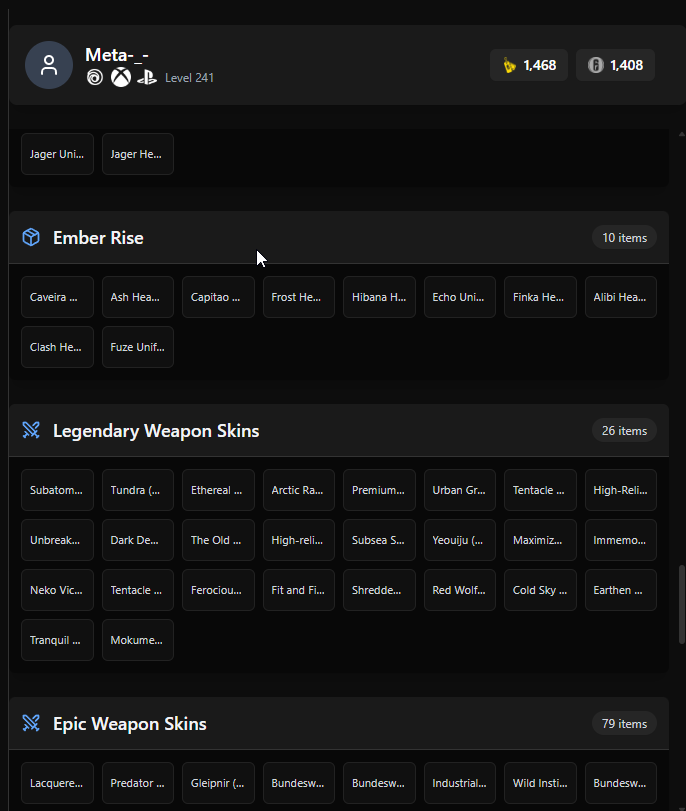Viewport: 686px width, 811px height.
Task: Expand the Epic Weapon Skins section header
Action: [x=339, y=723]
